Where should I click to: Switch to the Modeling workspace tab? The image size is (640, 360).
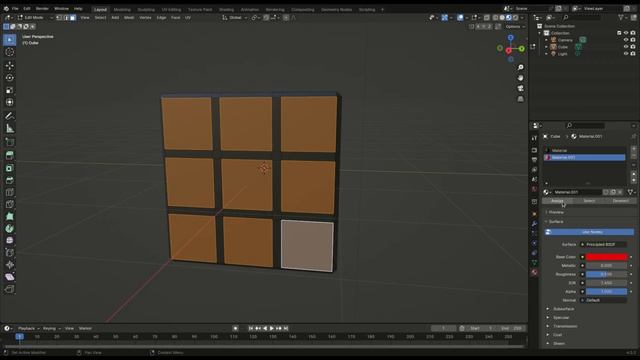[122, 9]
